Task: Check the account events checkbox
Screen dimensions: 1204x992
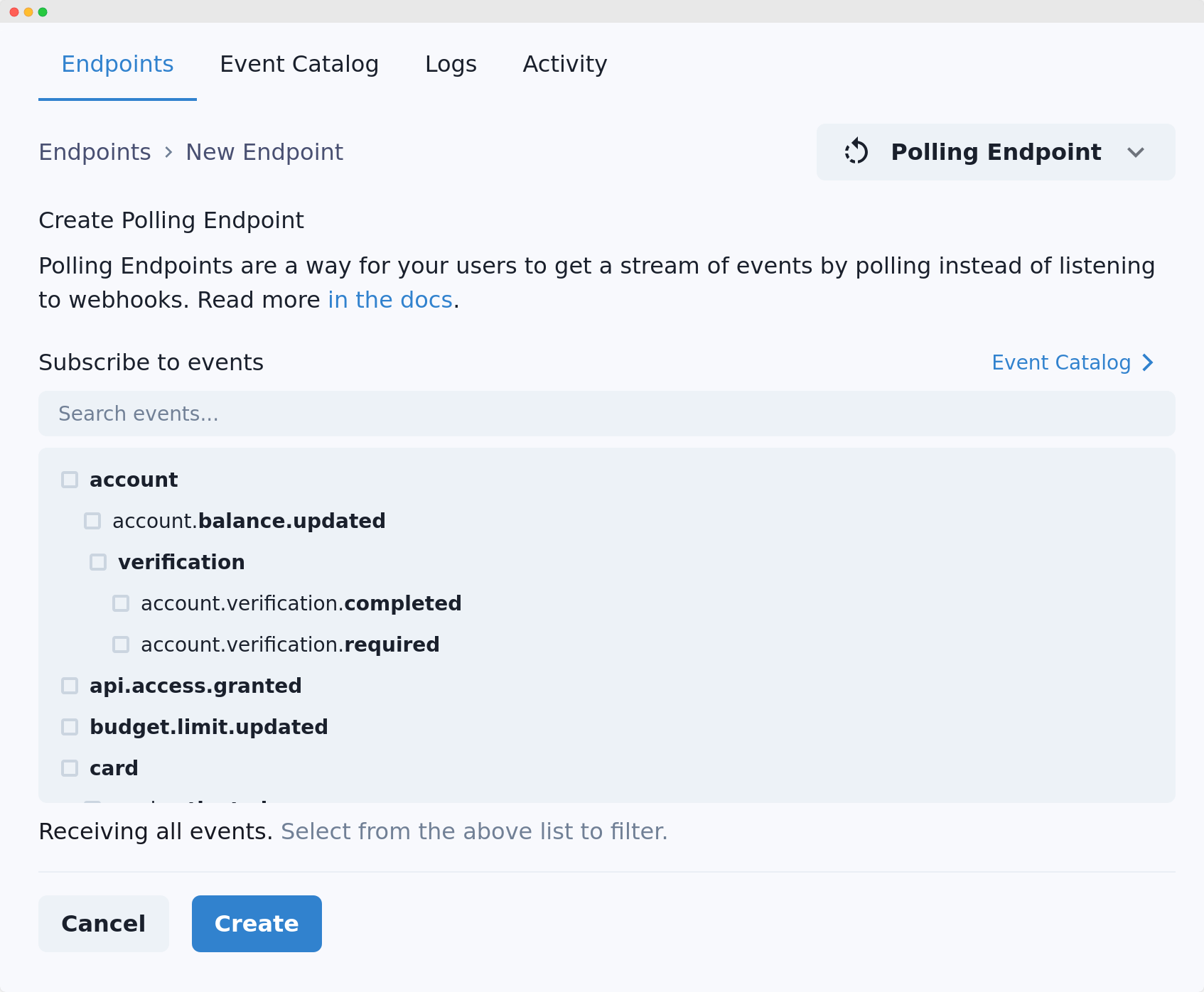Action: [x=69, y=480]
